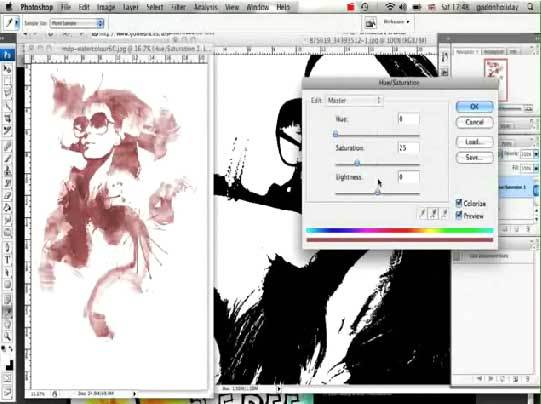
Task: Select the Gradient tool
Action: point(7,208)
